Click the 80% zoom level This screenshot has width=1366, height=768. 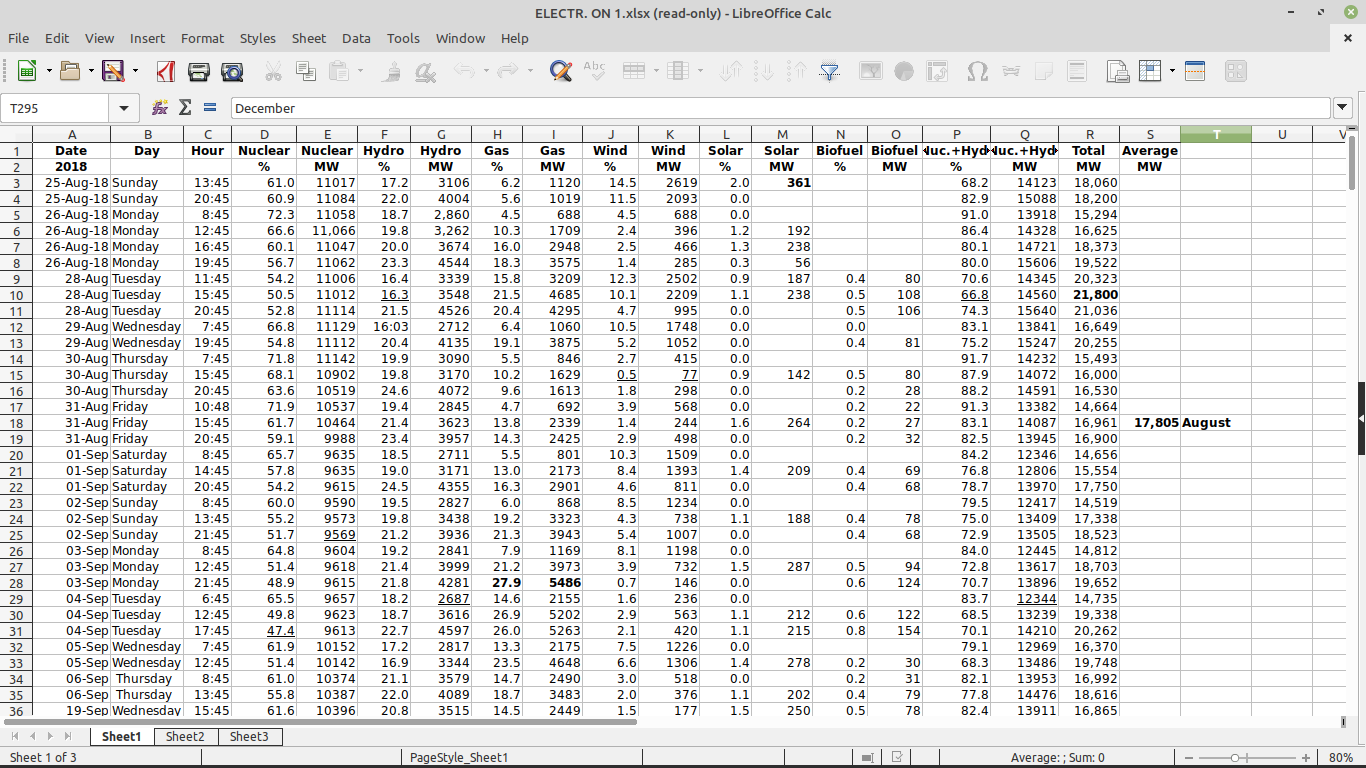(x=1342, y=758)
